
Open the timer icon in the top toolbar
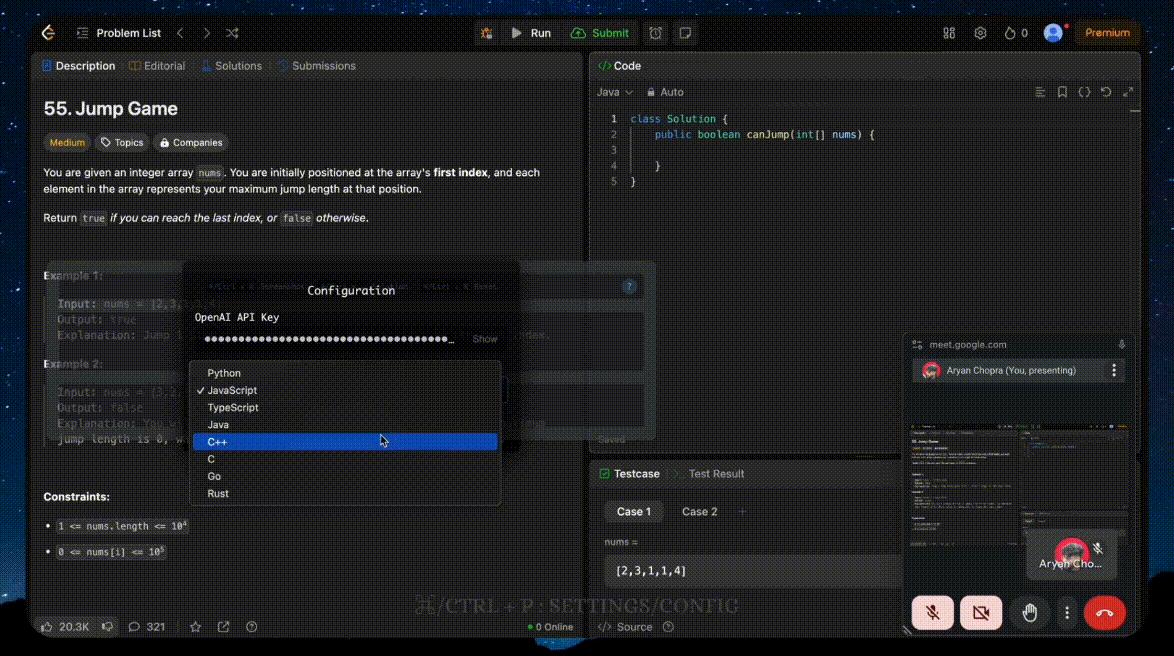(655, 33)
